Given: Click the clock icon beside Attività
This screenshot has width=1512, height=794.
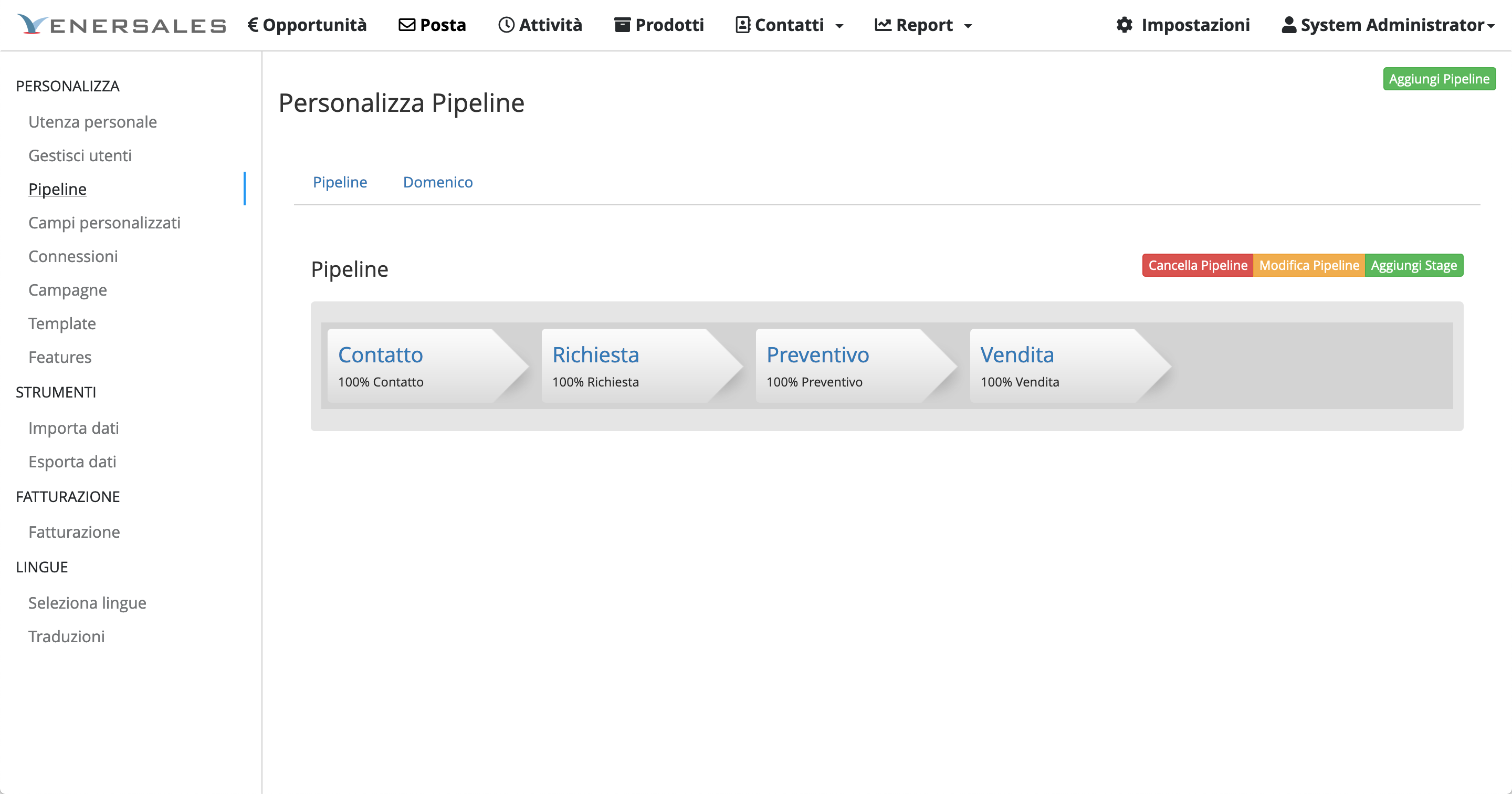Looking at the screenshot, I should [506, 25].
